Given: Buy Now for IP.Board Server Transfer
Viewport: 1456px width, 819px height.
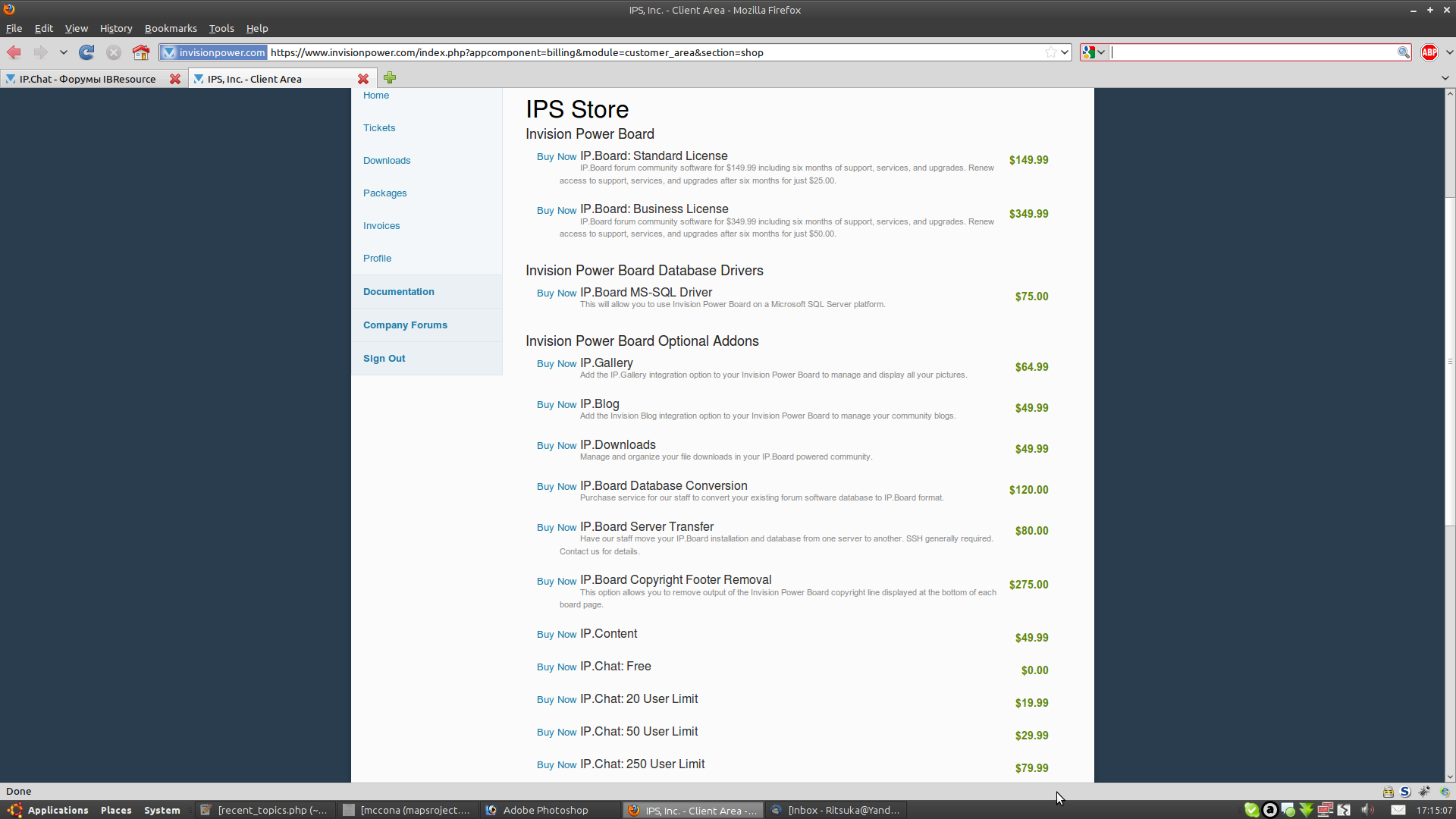Looking at the screenshot, I should [557, 528].
